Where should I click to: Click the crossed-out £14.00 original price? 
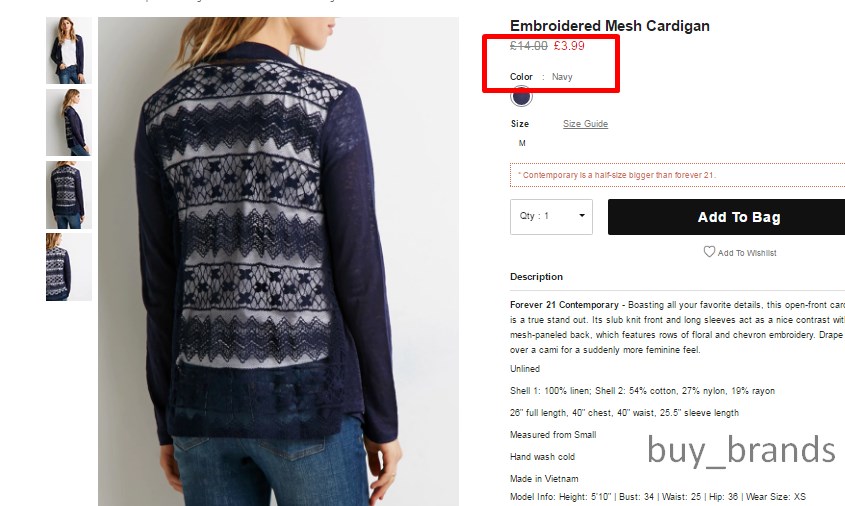[529, 46]
